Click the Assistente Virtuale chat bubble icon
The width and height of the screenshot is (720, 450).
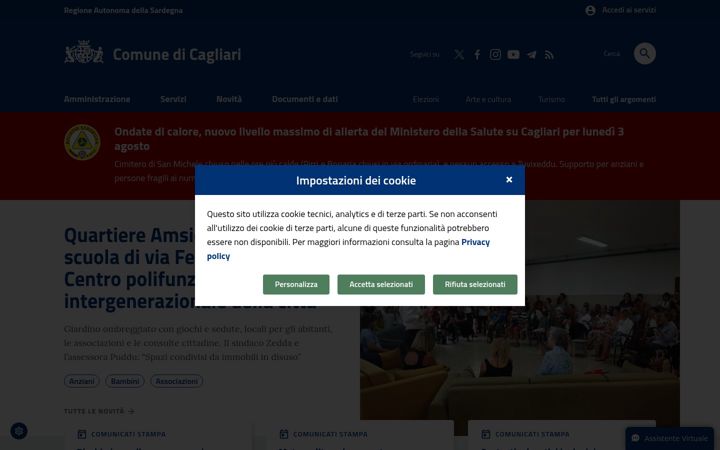(636, 439)
